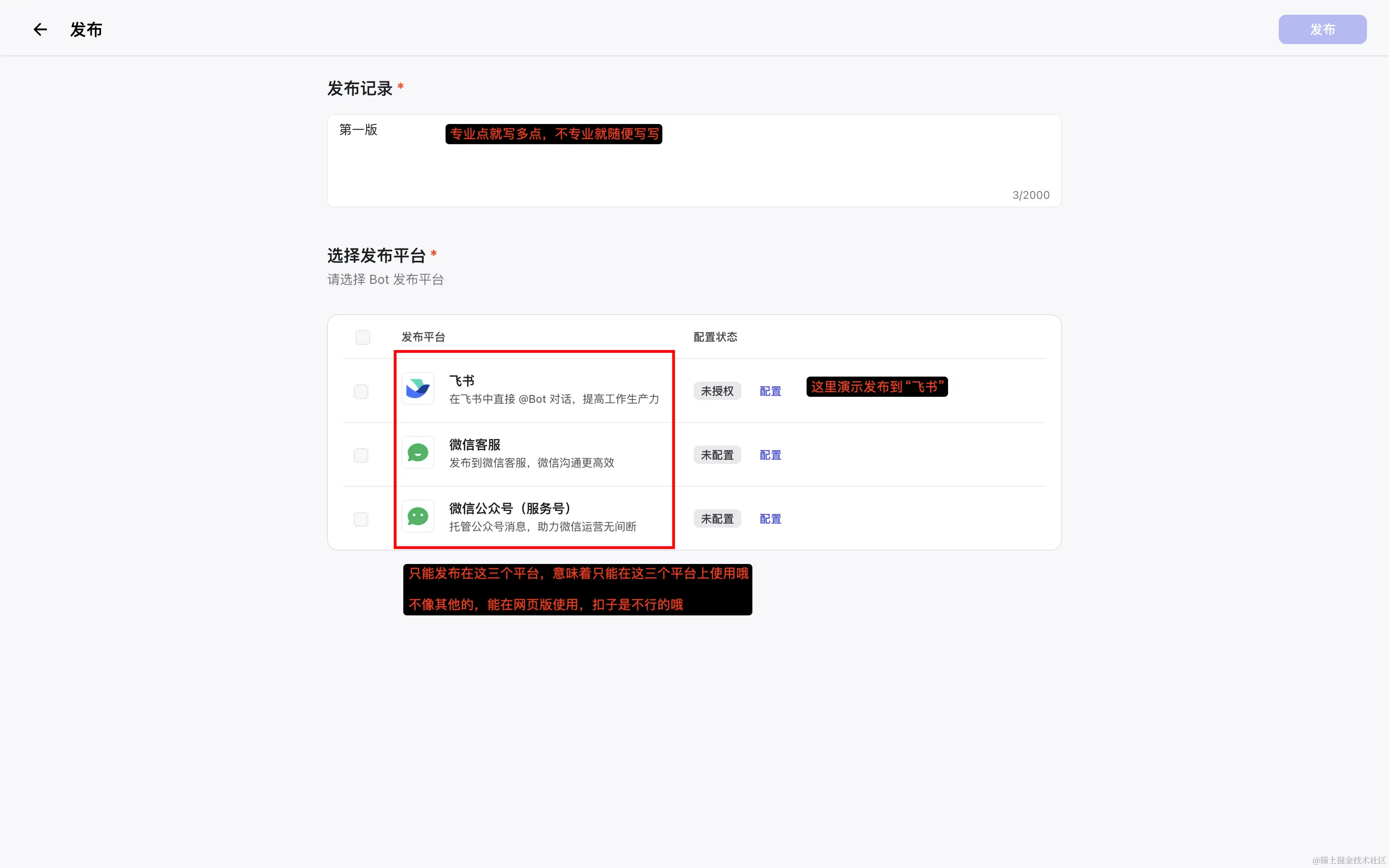This screenshot has height=868, width=1389.
Task: Select the 微信公众号（服务号）title
Action: pyautogui.click(x=510, y=509)
